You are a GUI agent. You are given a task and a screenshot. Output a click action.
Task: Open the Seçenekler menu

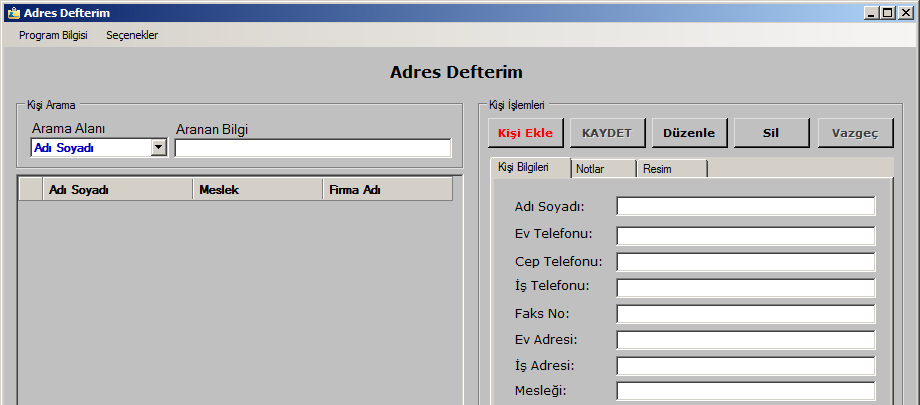[x=132, y=35]
